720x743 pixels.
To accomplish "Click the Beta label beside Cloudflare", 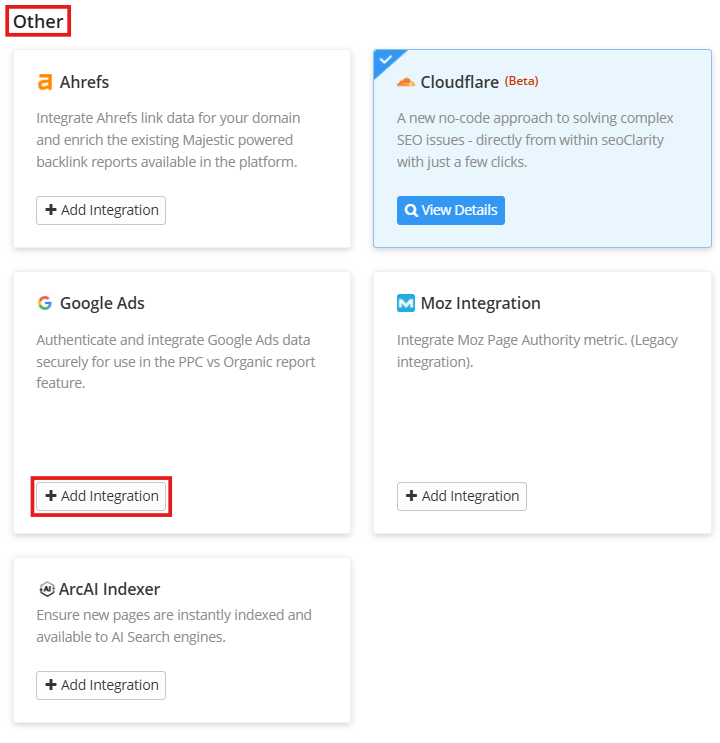I will point(521,81).
